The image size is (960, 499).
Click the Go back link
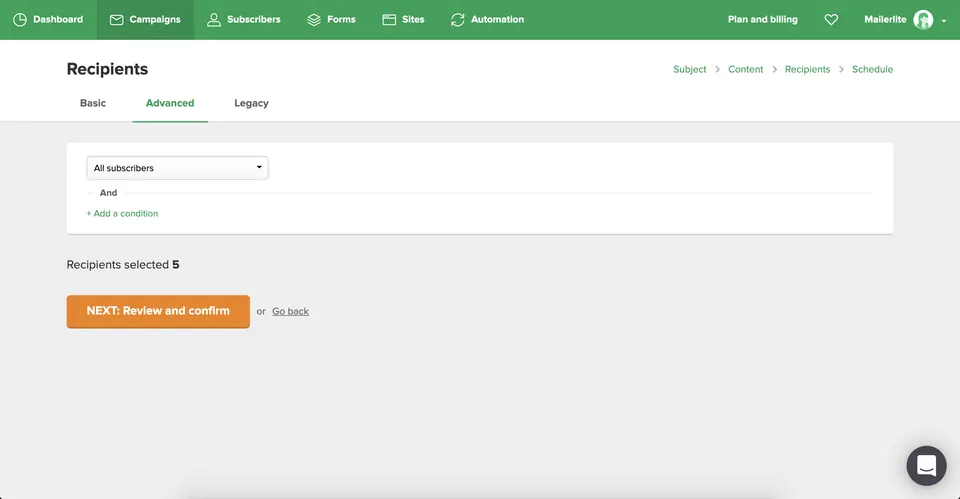click(290, 312)
